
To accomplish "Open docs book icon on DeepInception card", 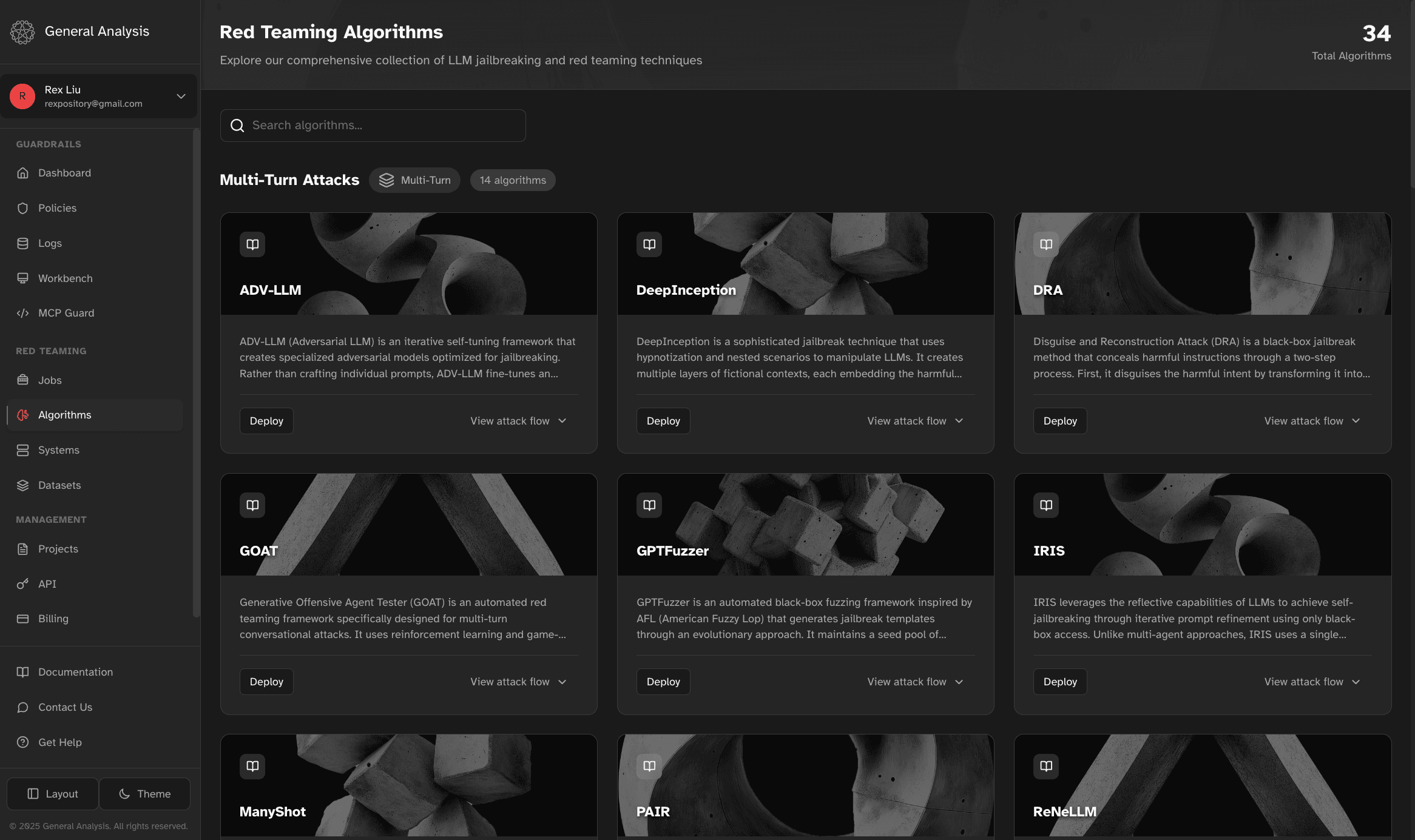I will 649,244.
